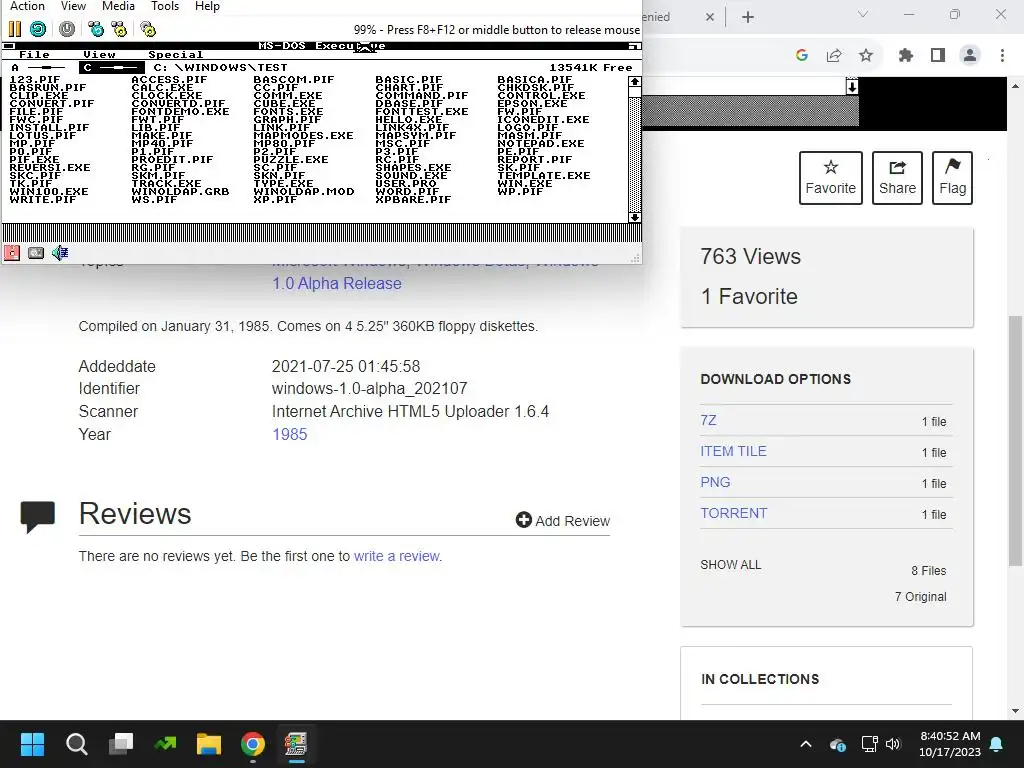Viewport: 1024px width, 768px height.
Task: Click the write a review link
Action: tap(397, 556)
